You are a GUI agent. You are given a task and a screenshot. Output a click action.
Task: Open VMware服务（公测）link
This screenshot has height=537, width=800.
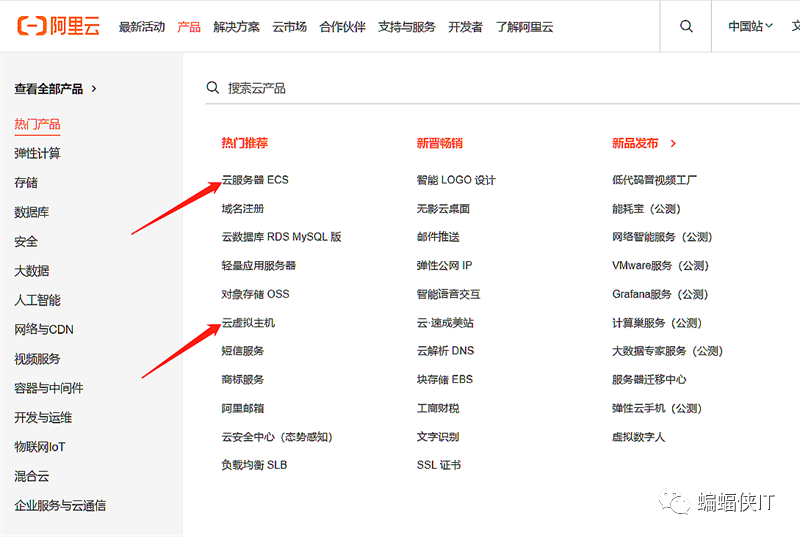(x=661, y=265)
